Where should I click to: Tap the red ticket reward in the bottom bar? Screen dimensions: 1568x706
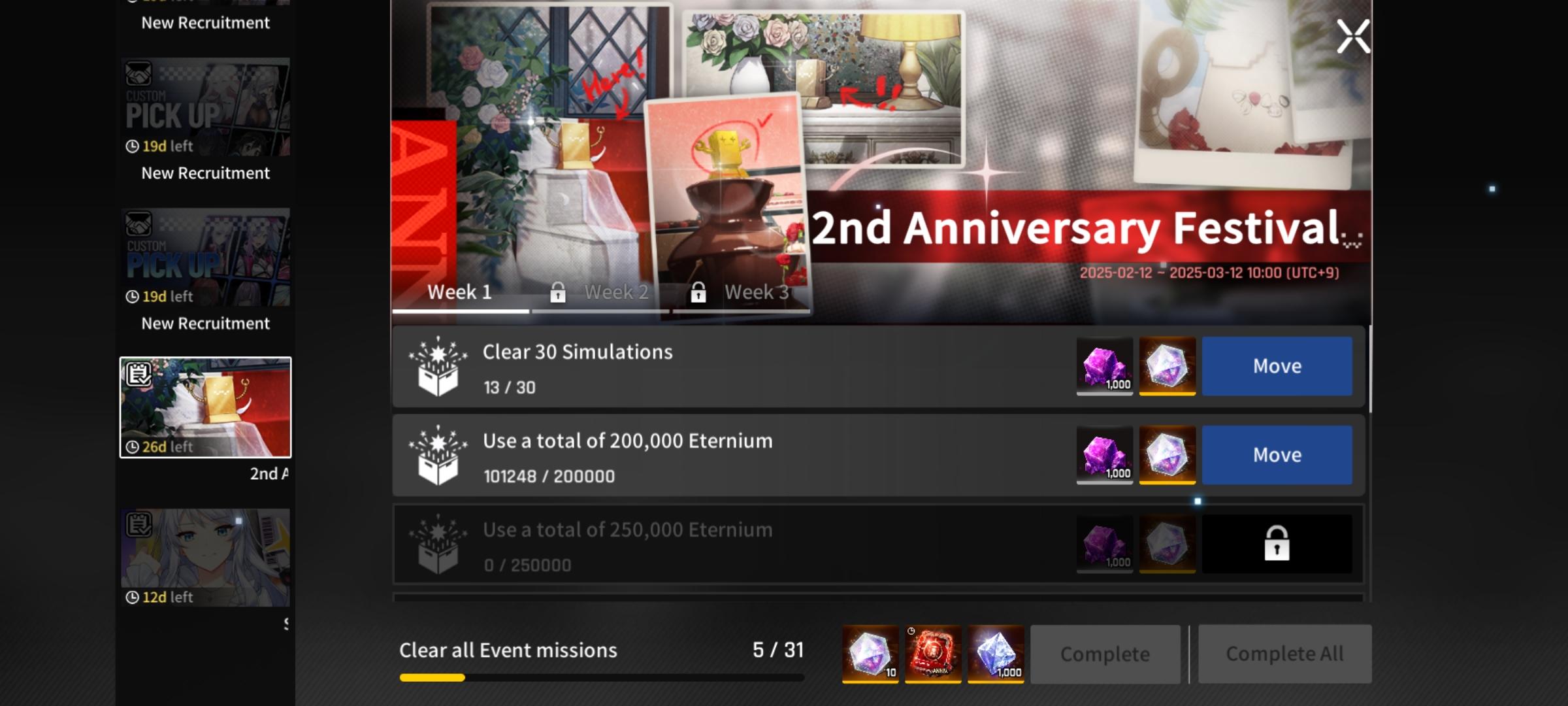click(933, 654)
